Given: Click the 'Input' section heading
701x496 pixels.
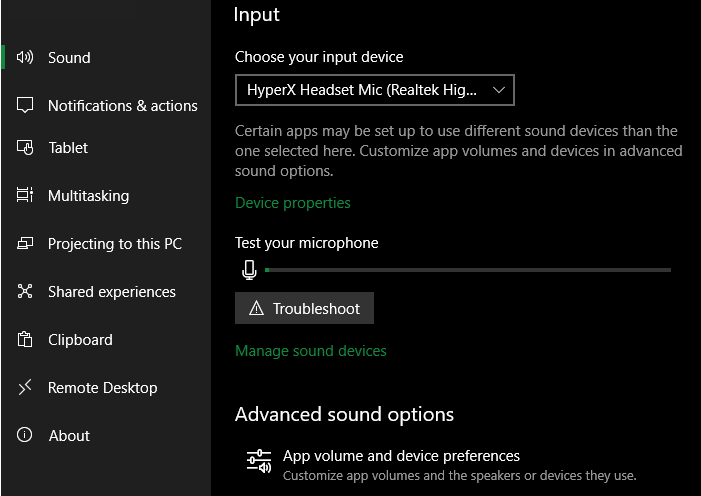Looking at the screenshot, I should pos(257,15).
